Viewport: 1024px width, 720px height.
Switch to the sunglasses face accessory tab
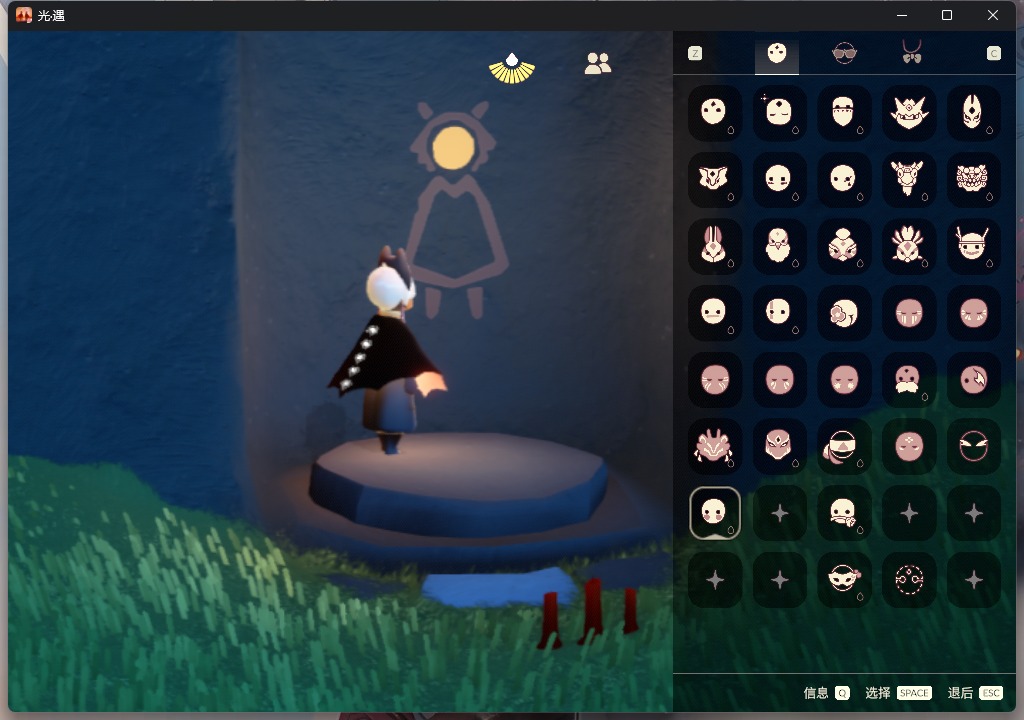844,54
